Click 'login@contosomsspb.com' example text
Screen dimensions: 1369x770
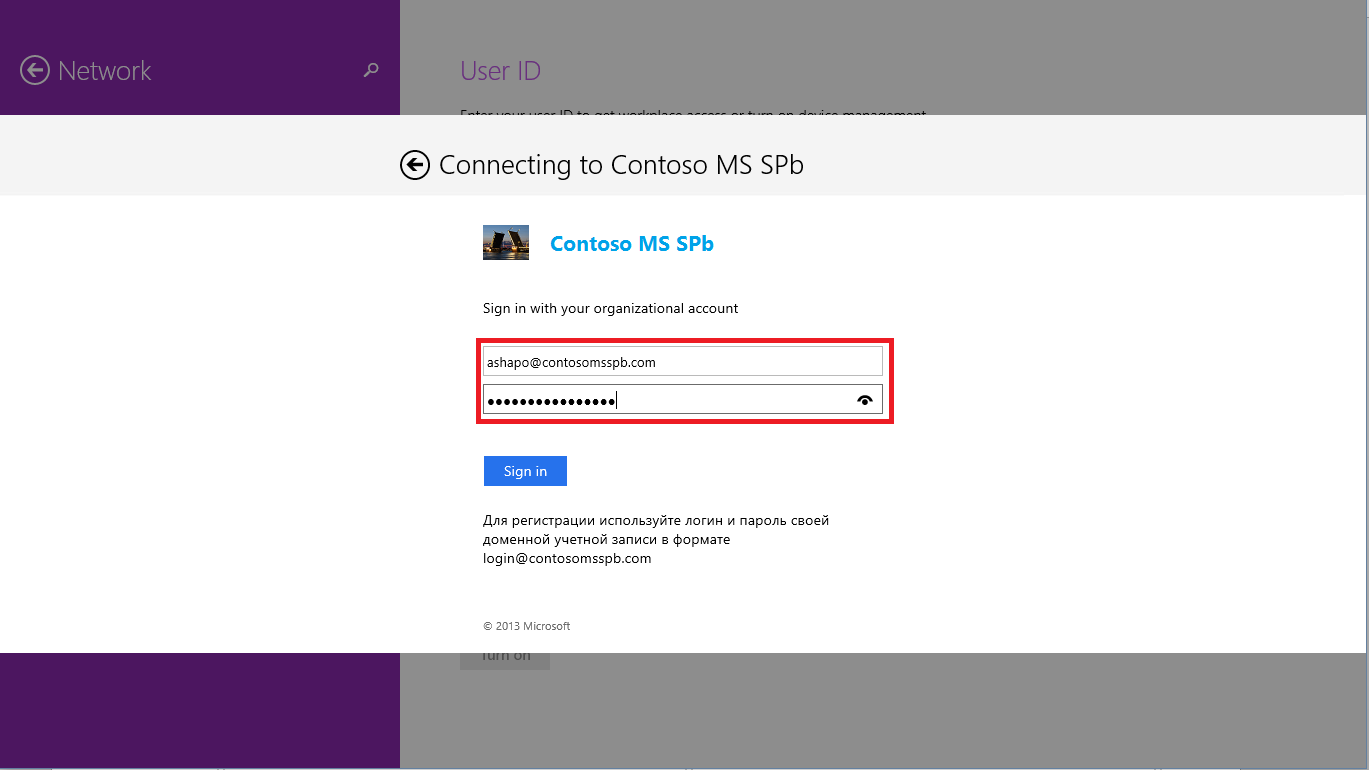tap(567, 559)
